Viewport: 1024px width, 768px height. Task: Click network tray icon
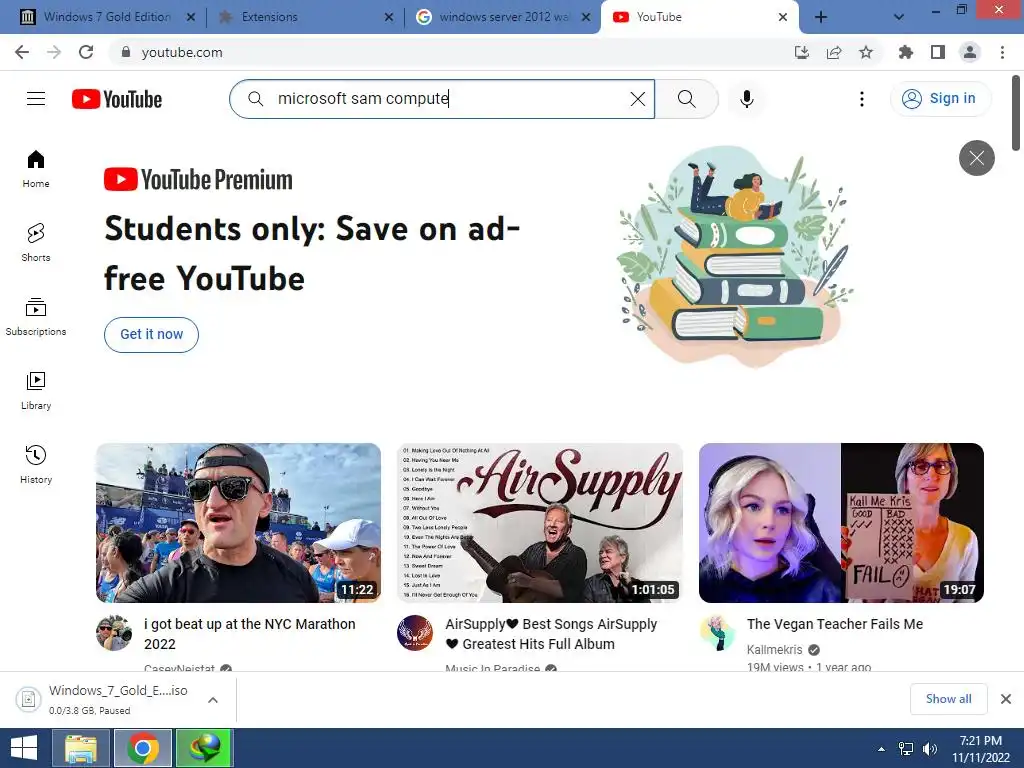[x=906, y=749]
